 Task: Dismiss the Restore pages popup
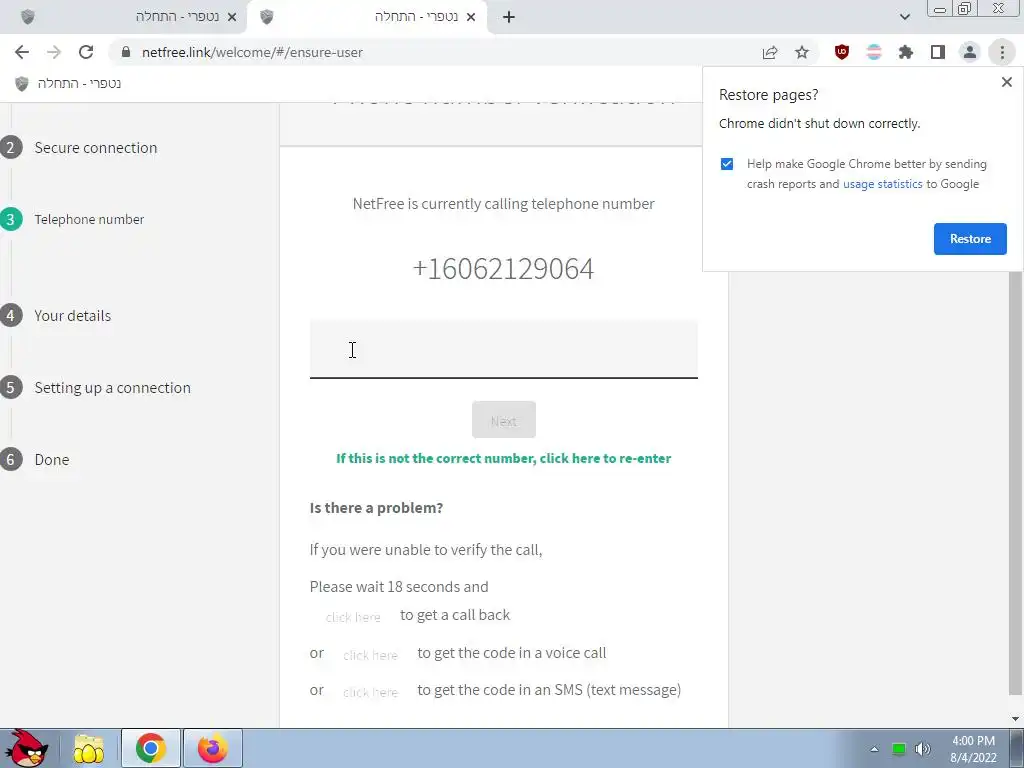[1006, 82]
